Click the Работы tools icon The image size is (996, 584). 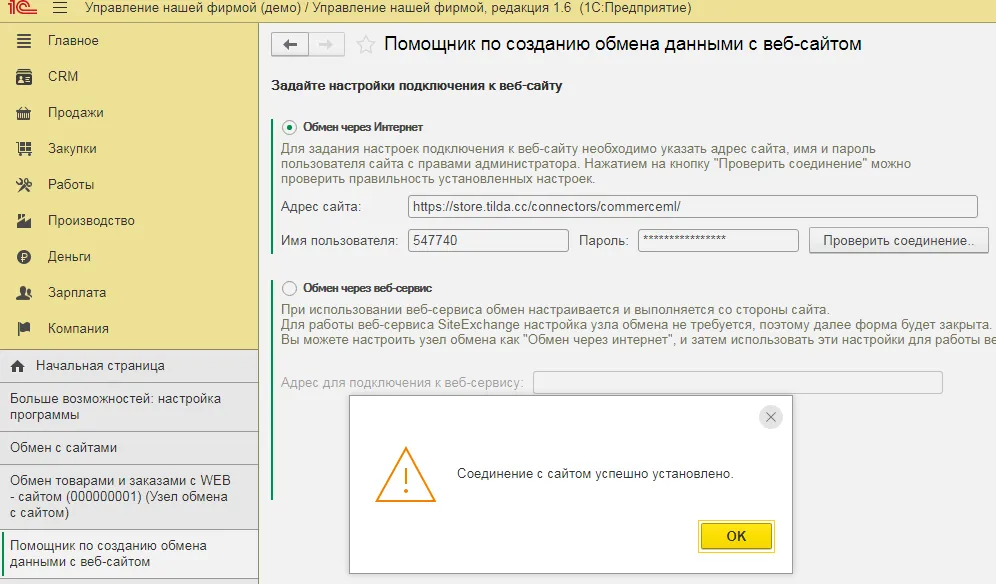tap(24, 185)
